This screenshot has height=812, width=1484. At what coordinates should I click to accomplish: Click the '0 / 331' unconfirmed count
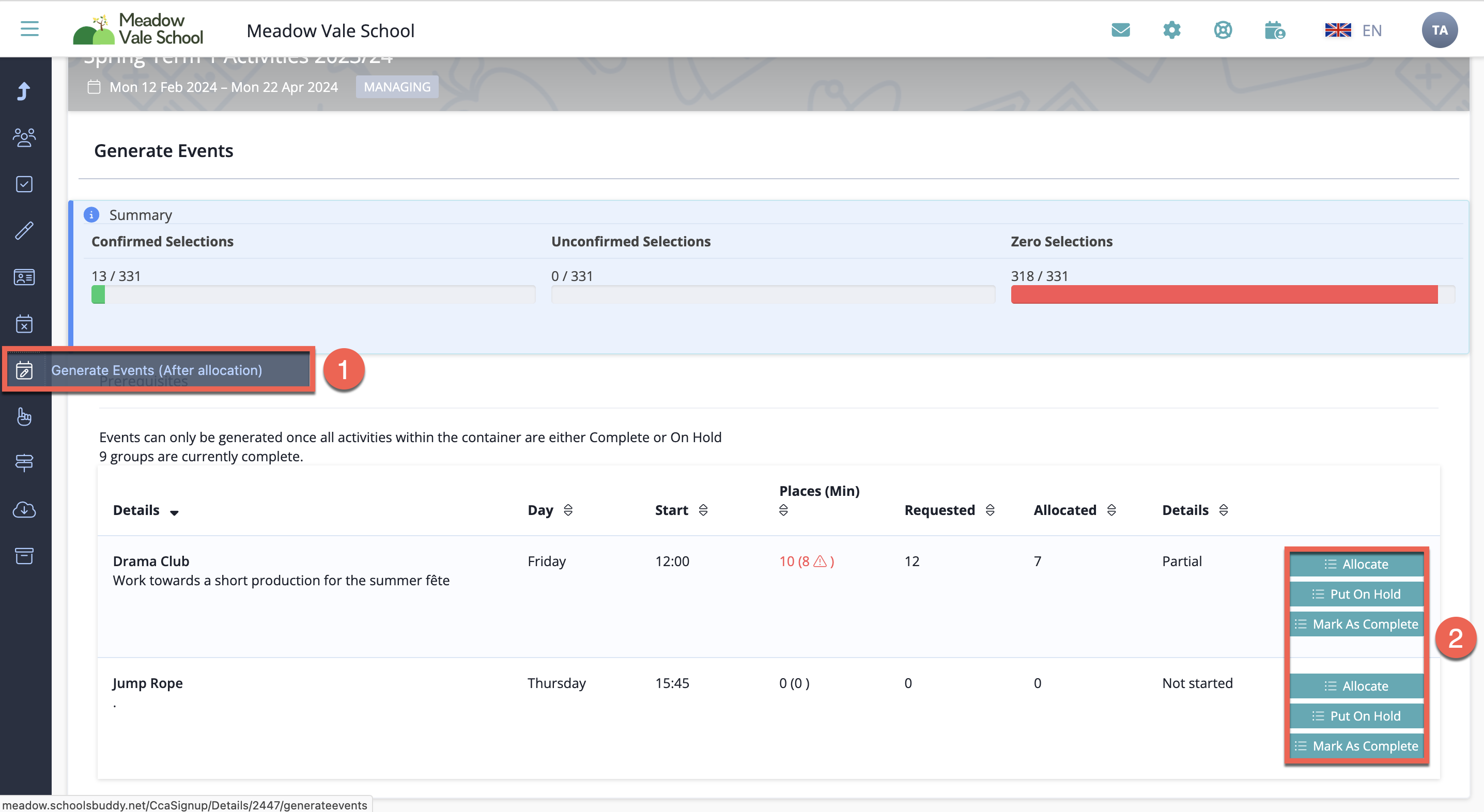[x=572, y=276]
